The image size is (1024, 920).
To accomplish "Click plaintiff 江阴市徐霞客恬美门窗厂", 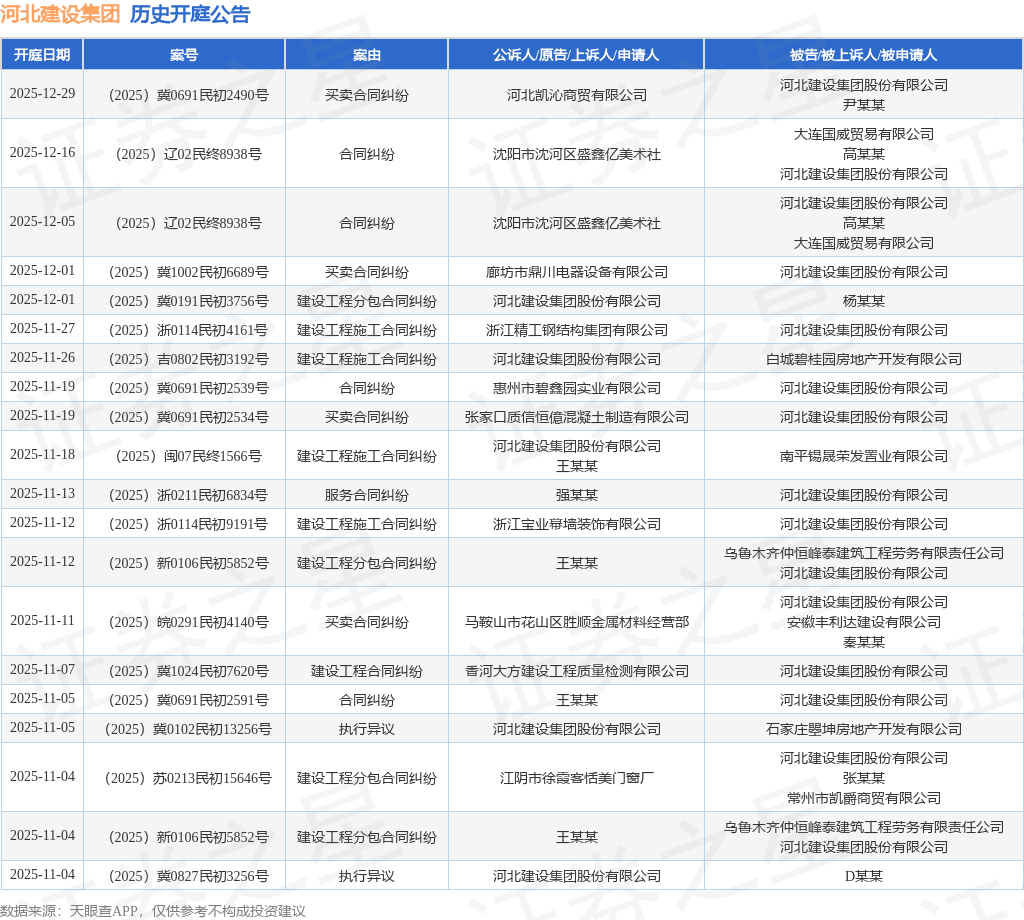I will [x=577, y=778].
